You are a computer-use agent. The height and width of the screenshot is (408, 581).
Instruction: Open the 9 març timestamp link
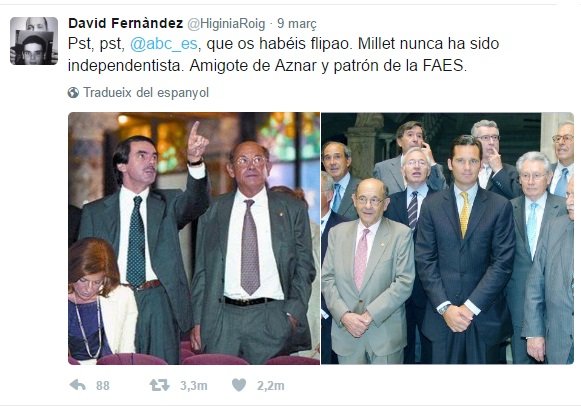297,24
